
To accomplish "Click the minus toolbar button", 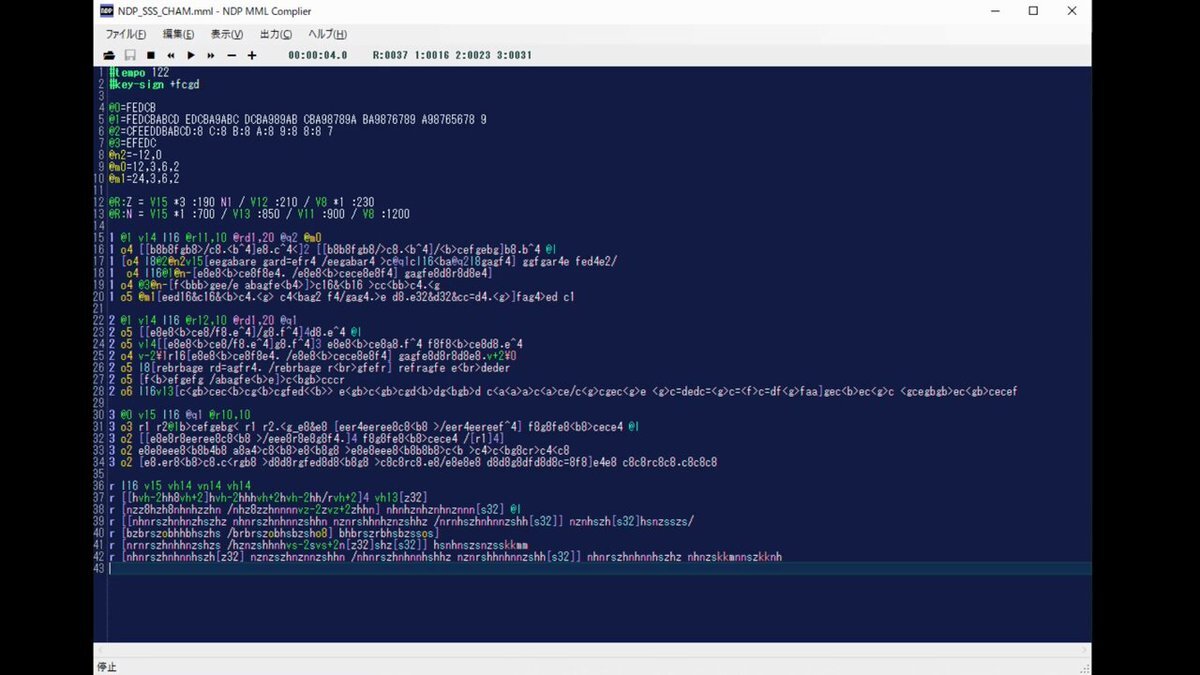I will [232, 55].
